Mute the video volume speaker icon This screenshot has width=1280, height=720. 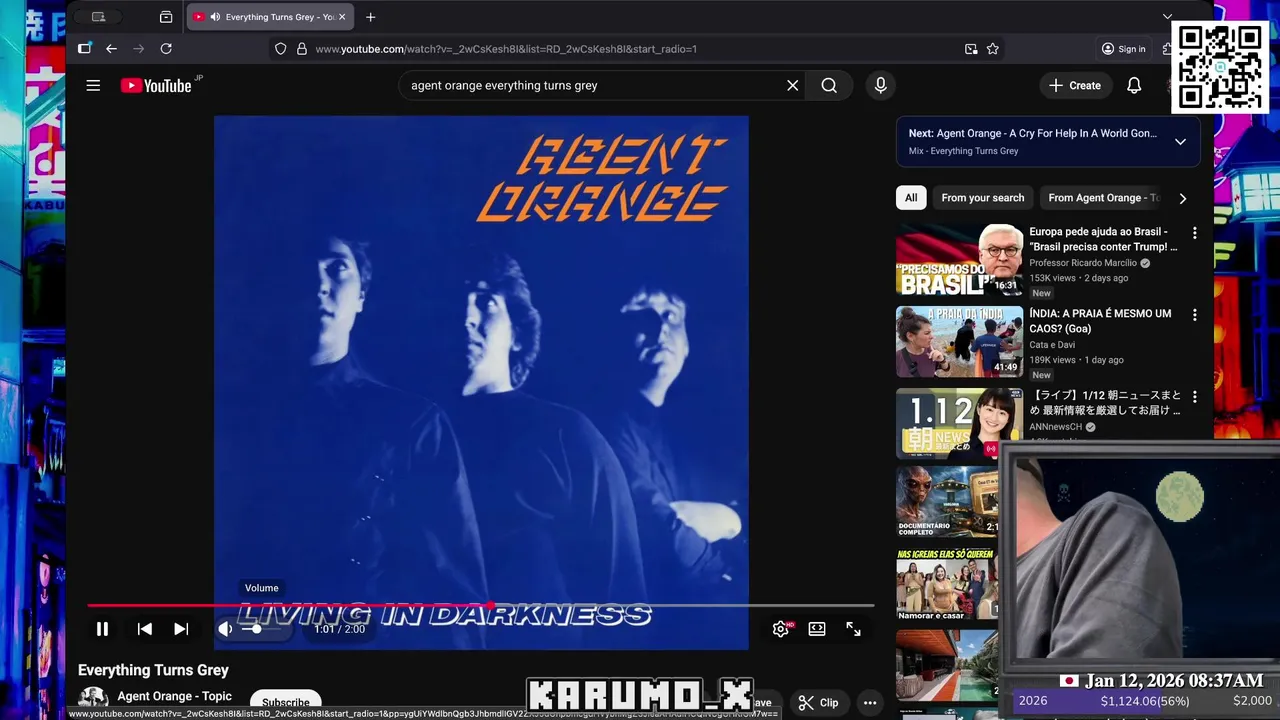point(226,629)
